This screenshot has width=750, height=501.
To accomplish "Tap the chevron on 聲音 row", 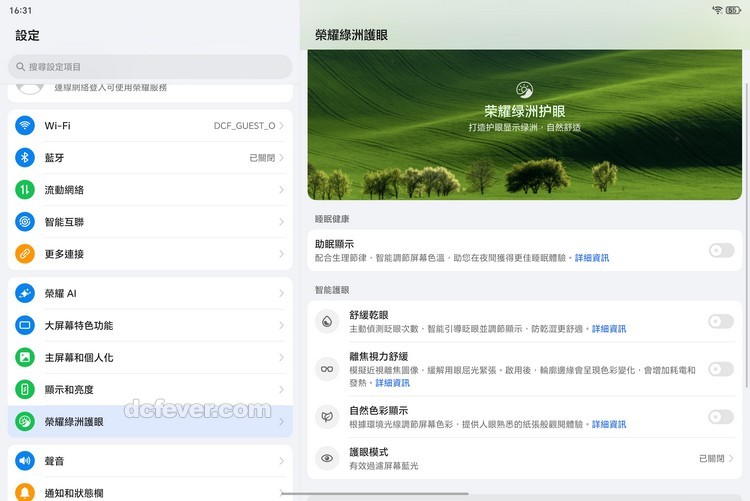I will pyautogui.click(x=282, y=461).
